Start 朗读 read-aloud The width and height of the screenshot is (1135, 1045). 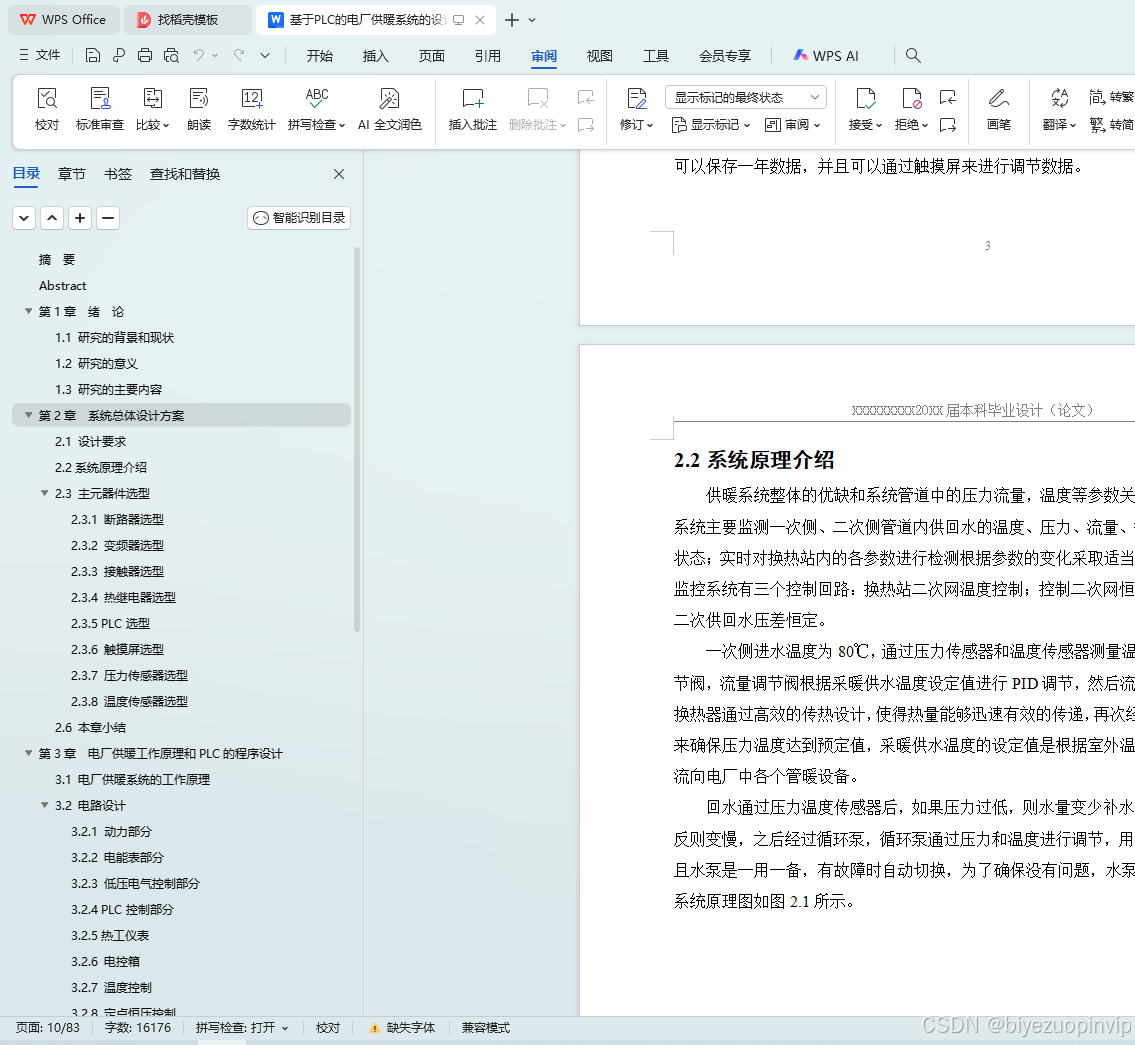pos(199,109)
